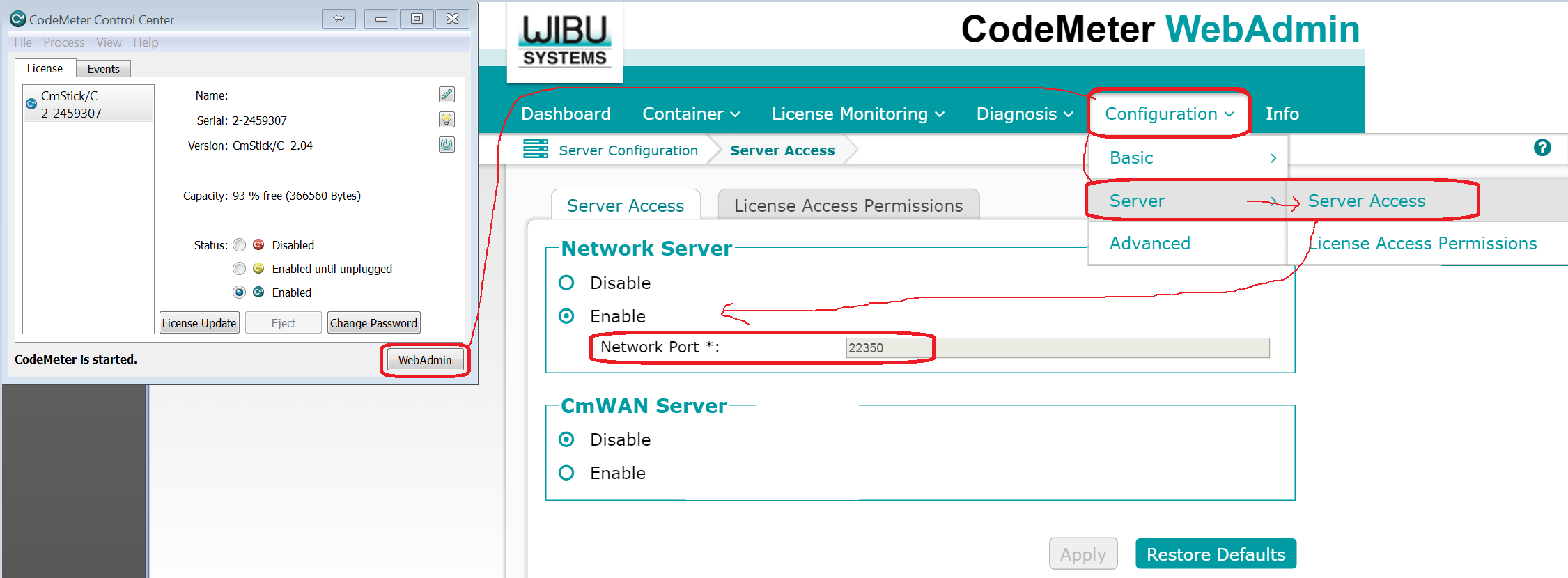Click the Server Configuration breadcrumb link
The image size is (1568, 578).
628,150
